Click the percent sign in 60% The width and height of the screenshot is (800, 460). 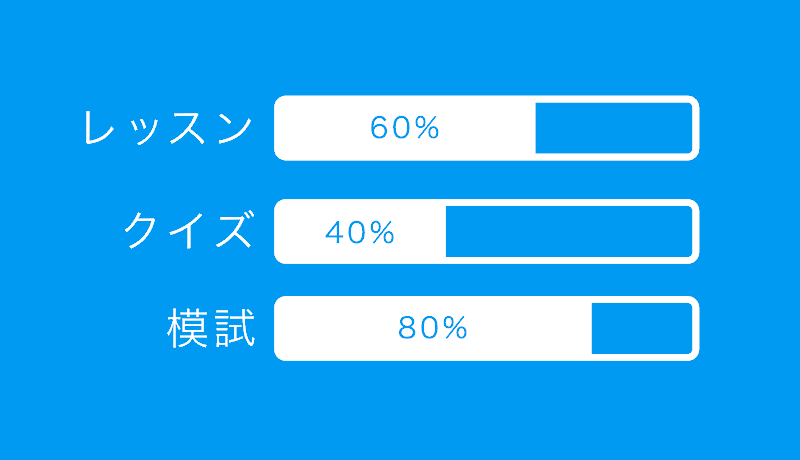click(x=427, y=127)
